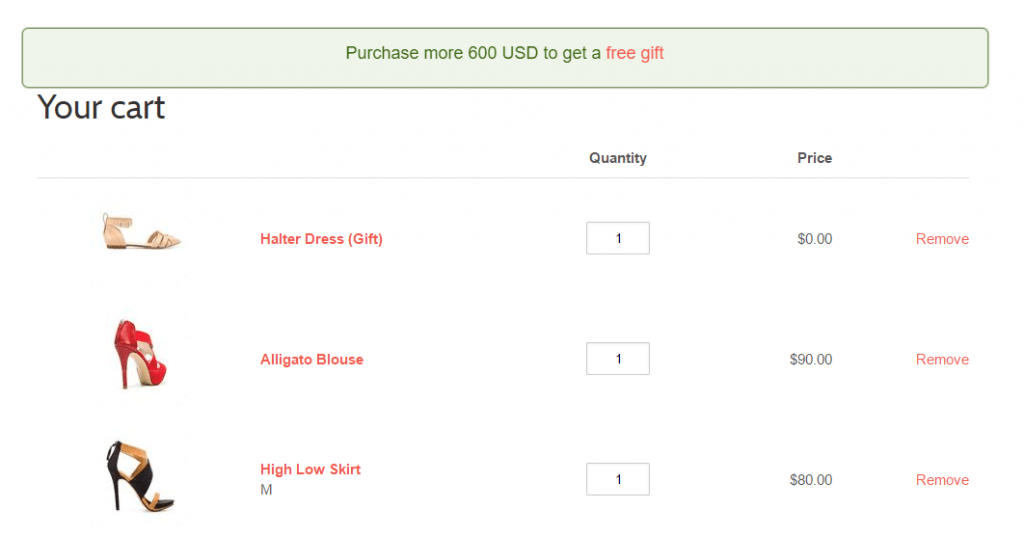Focus the High Low Skirt quantity field
The height and width of the screenshot is (537, 1024).
coord(618,480)
